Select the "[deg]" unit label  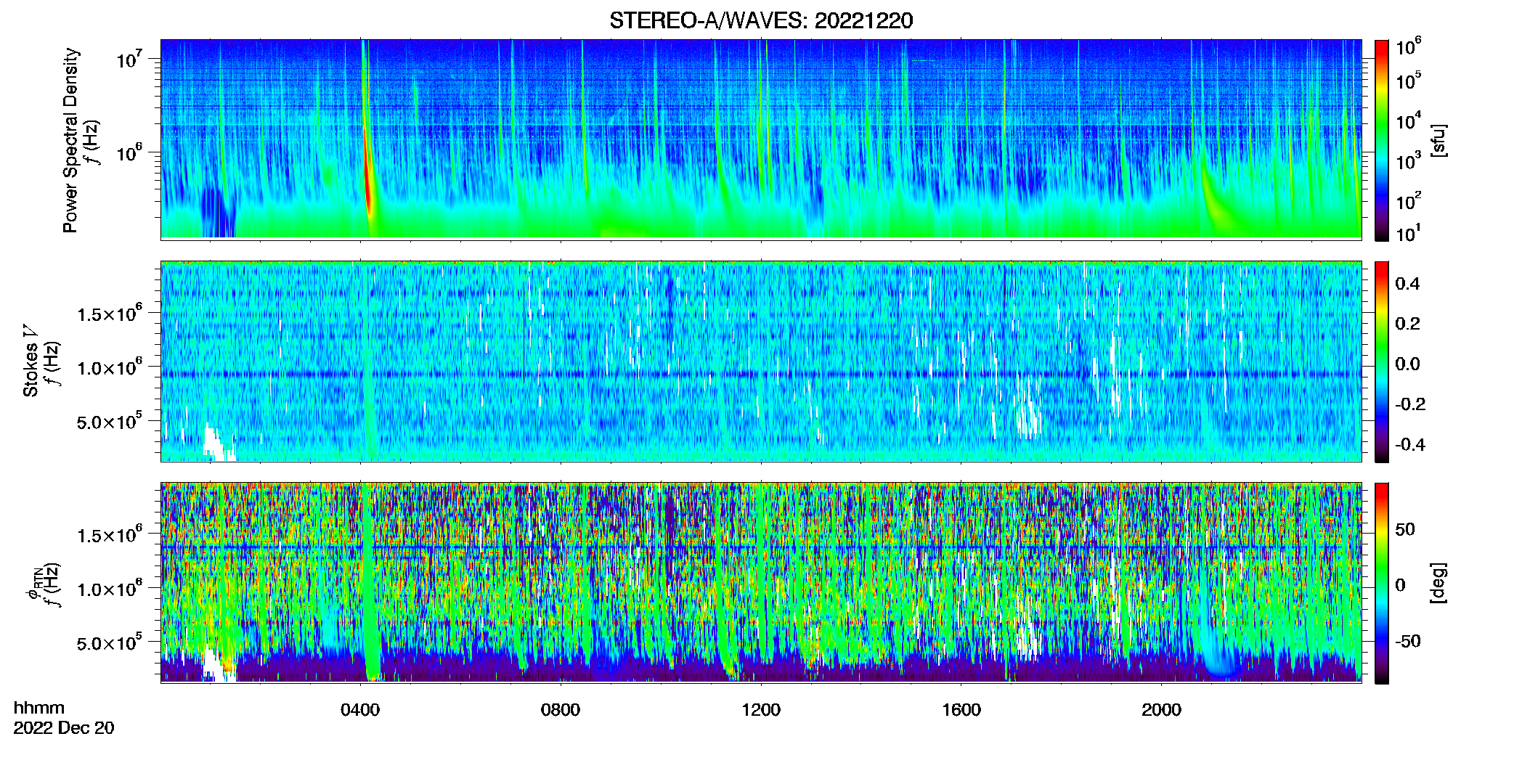[x=1438, y=583]
